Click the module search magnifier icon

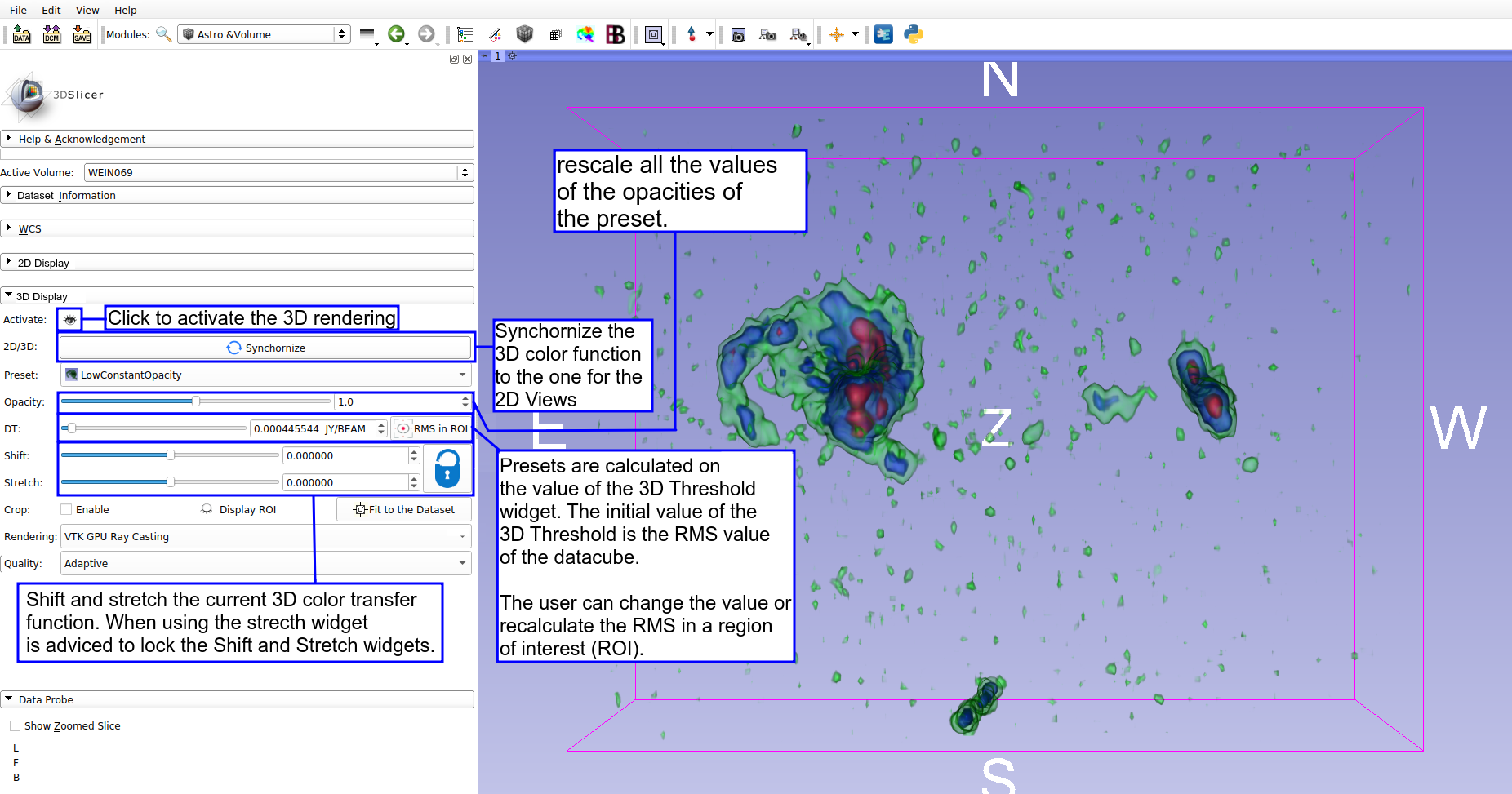coord(163,34)
